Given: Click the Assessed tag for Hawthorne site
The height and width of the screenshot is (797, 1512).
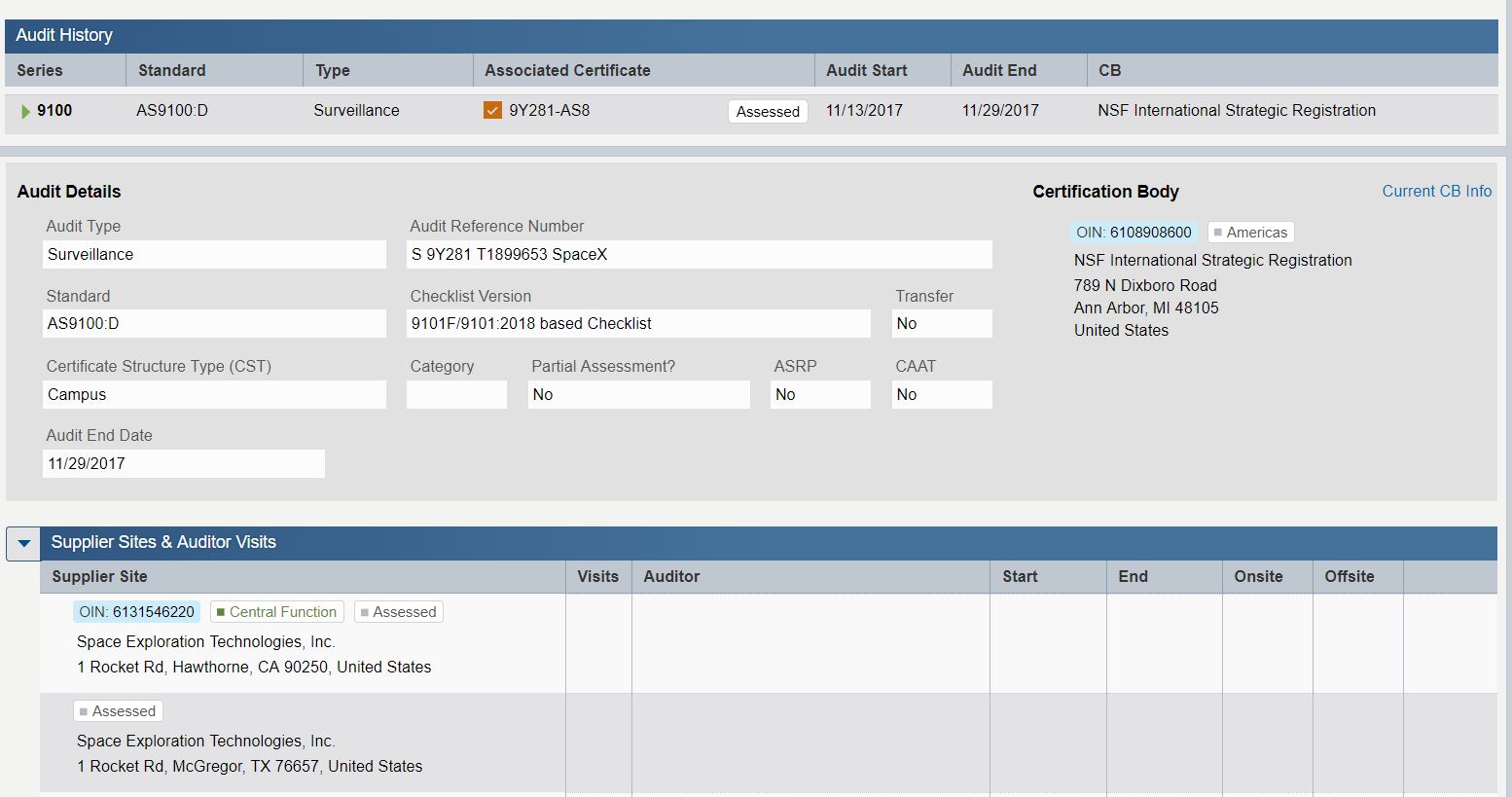Looking at the screenshot, I should coord(398,612).
